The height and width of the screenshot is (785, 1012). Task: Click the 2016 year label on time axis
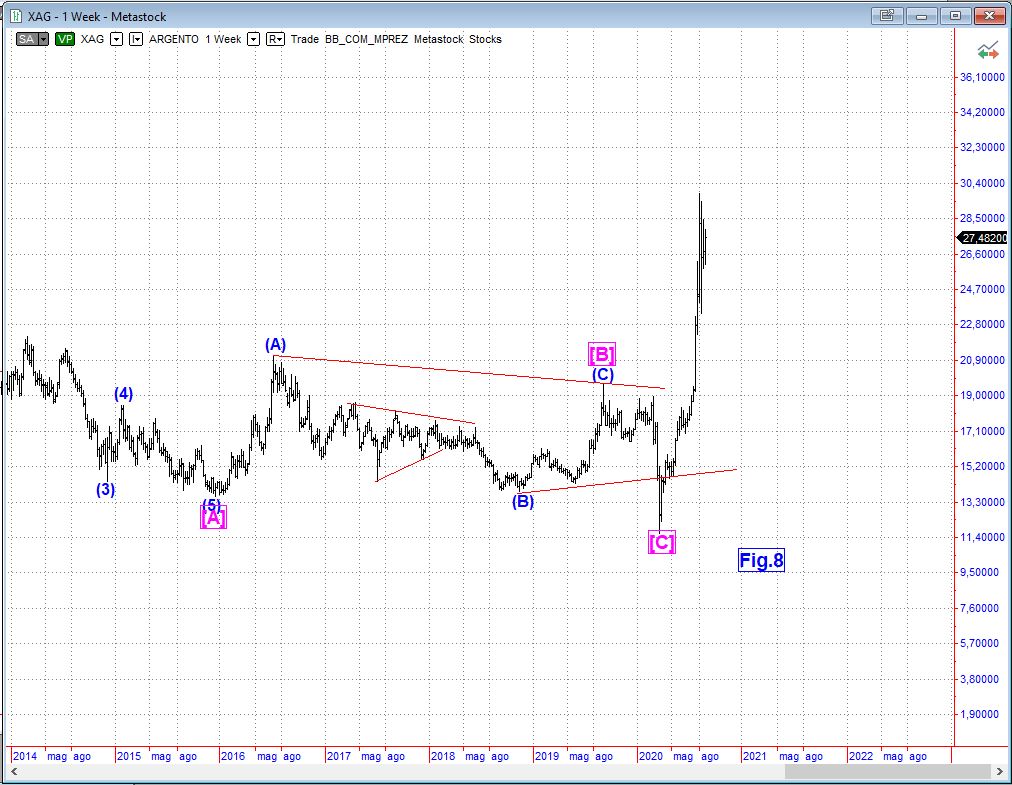[233, 756]
